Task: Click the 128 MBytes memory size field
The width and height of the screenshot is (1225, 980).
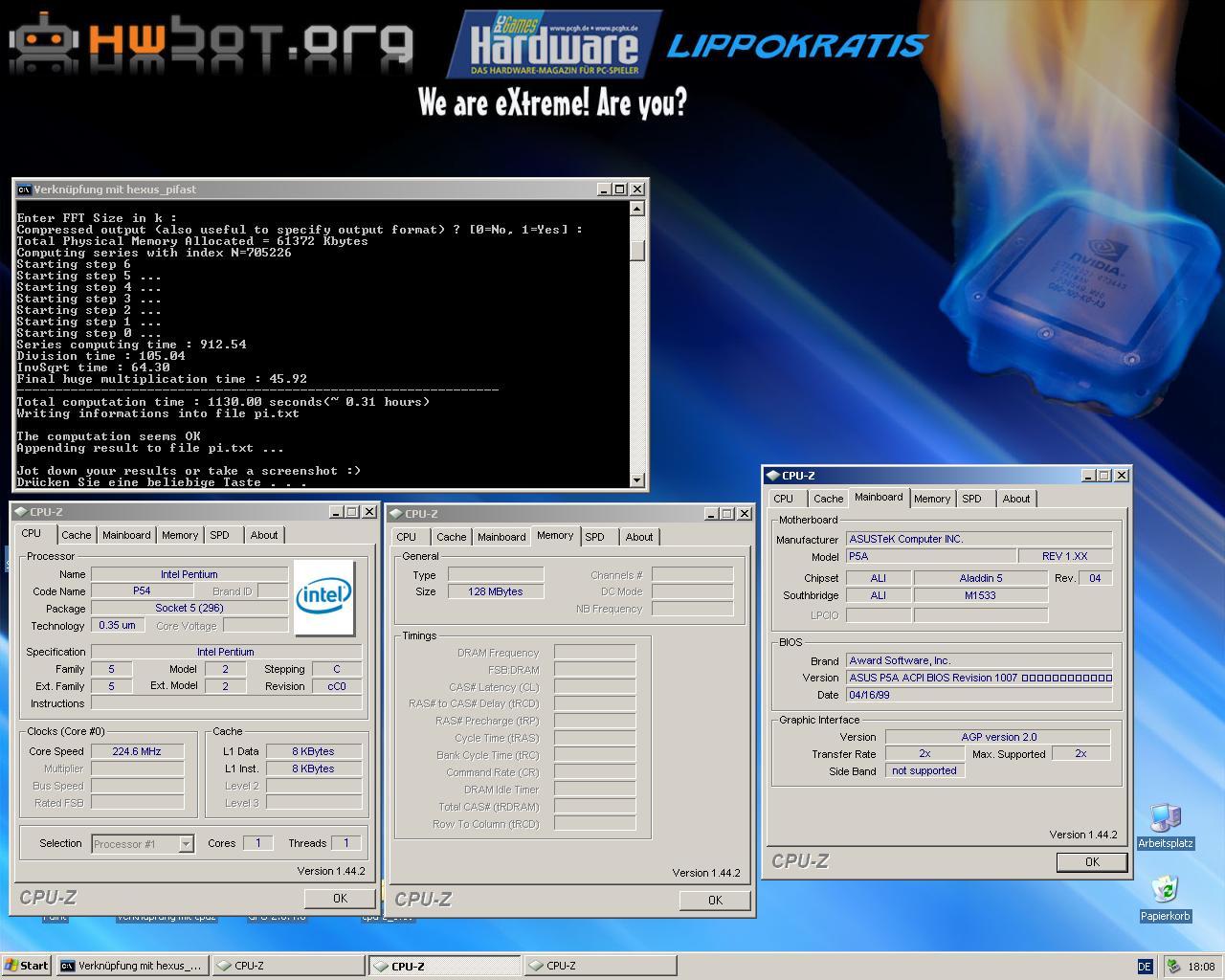Action: (496, 592)
